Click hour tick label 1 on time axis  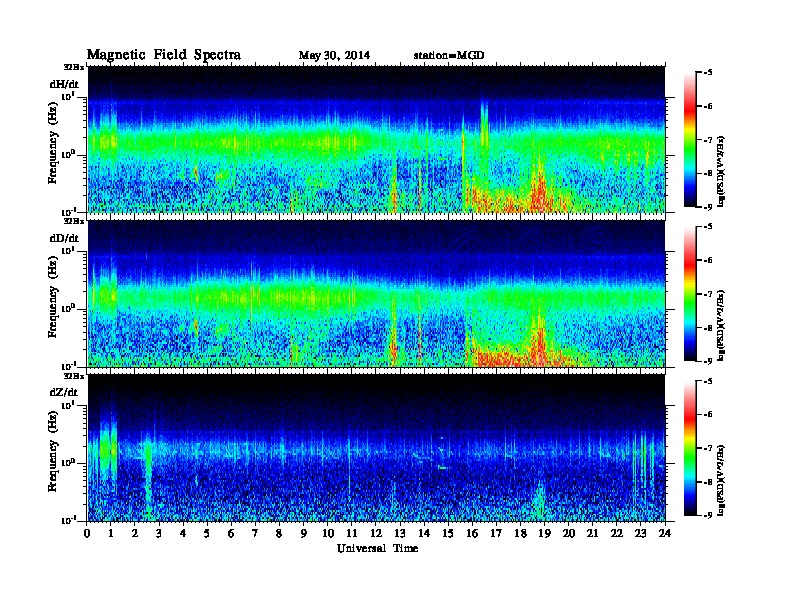tap(111, 533)
